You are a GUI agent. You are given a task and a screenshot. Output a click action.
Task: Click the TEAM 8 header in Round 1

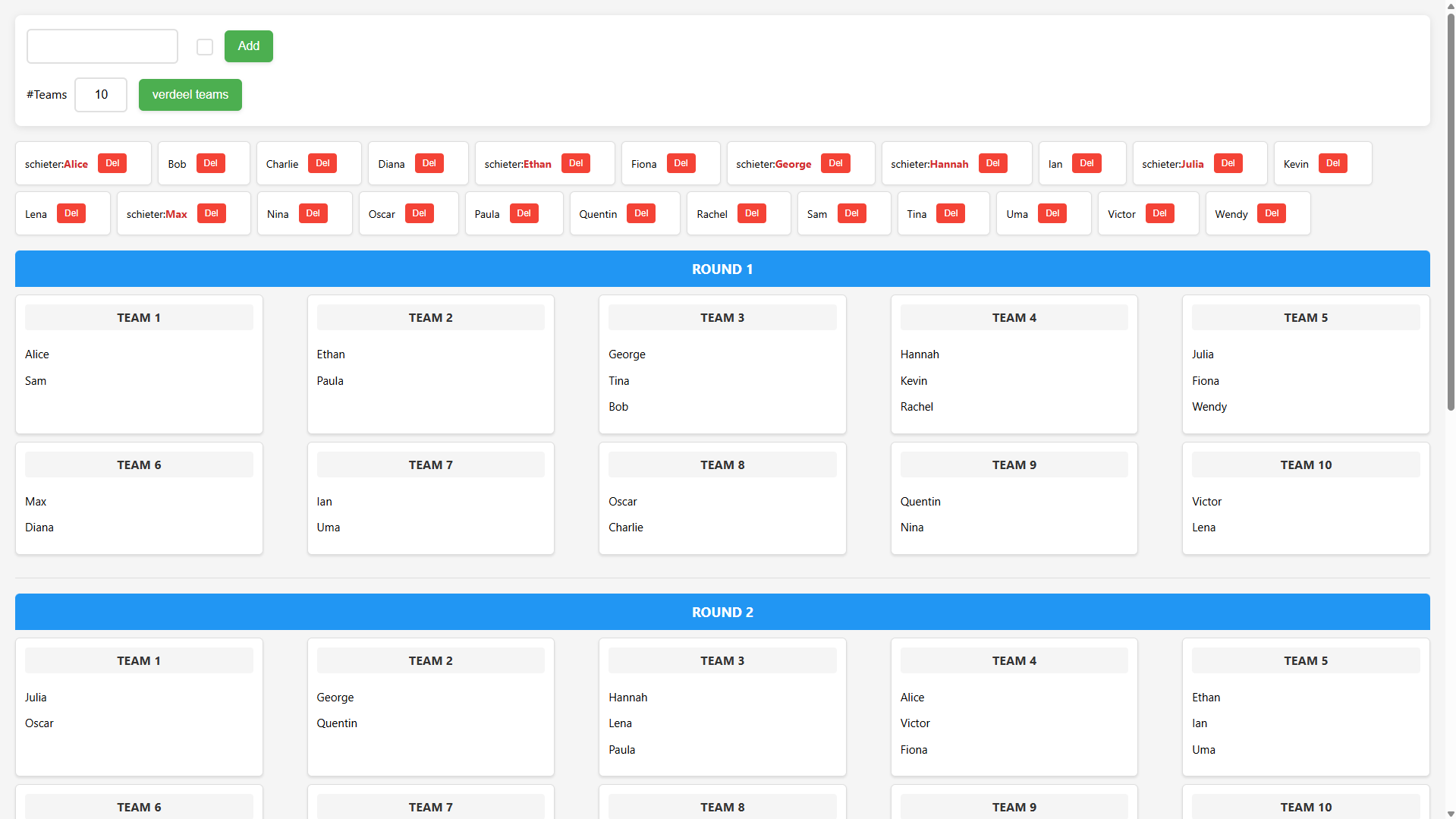[722, 465]
